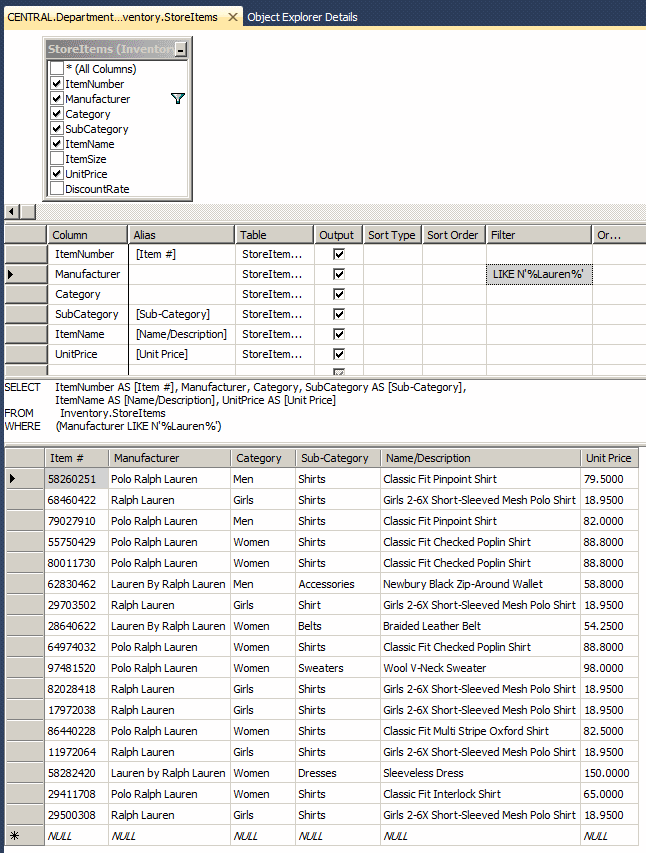646x853 pixels.
Task: Click the Sort Type column header
Action: pyautogui.click(x=392, y=235)
